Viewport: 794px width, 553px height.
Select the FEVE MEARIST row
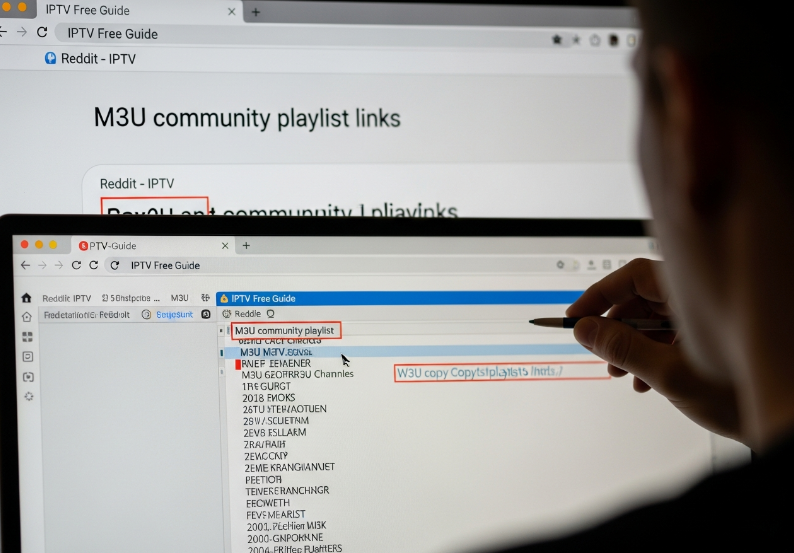click(276, 515)
